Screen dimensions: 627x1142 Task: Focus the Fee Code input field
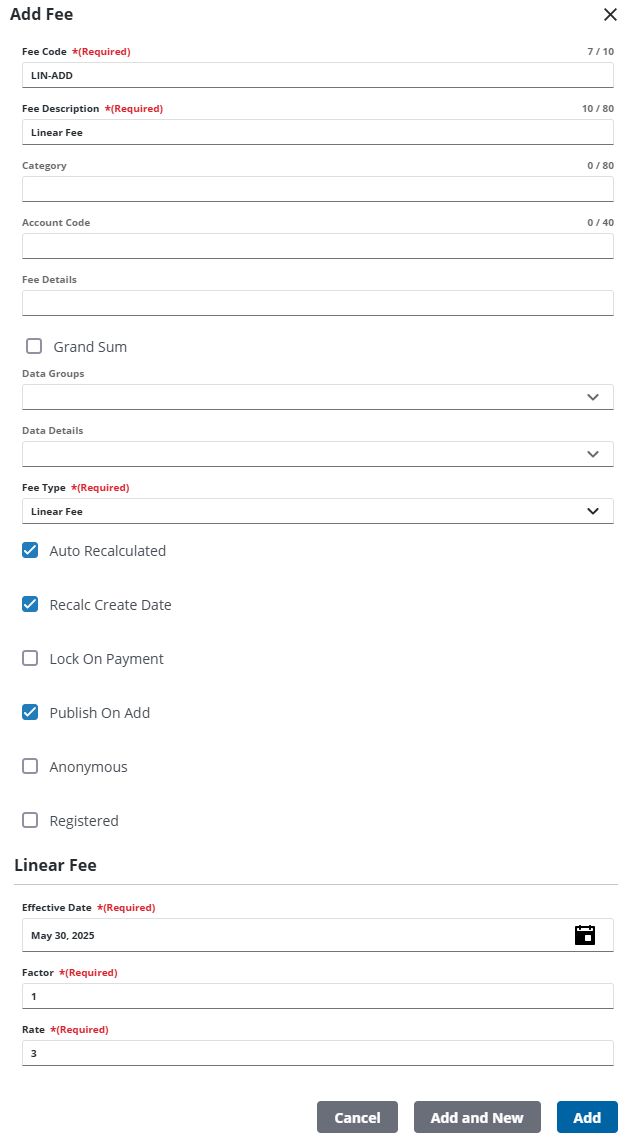(x=317, y=75)
